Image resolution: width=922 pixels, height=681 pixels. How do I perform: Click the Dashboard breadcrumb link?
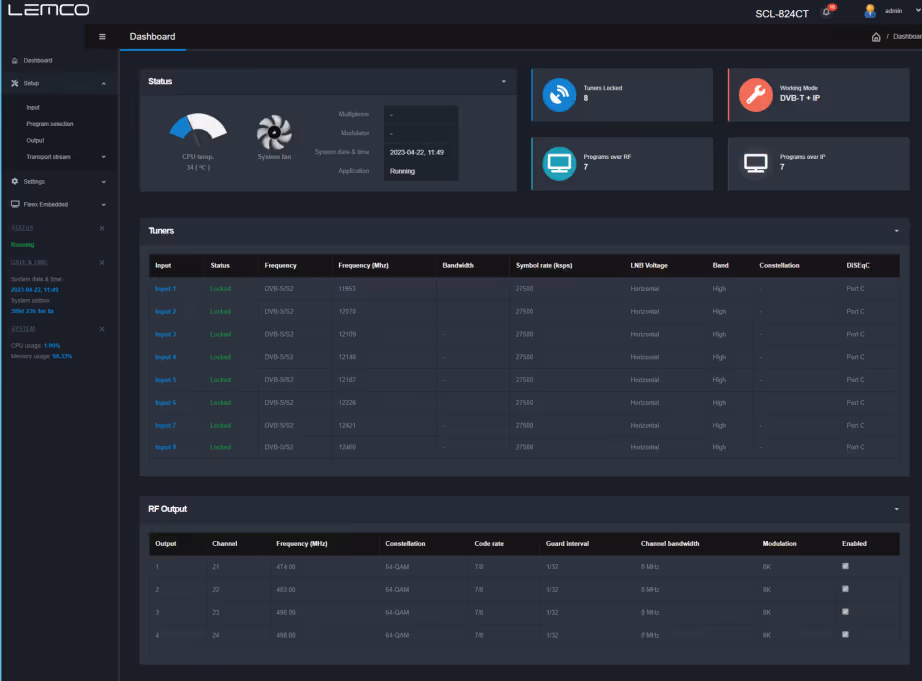(907, 36)
